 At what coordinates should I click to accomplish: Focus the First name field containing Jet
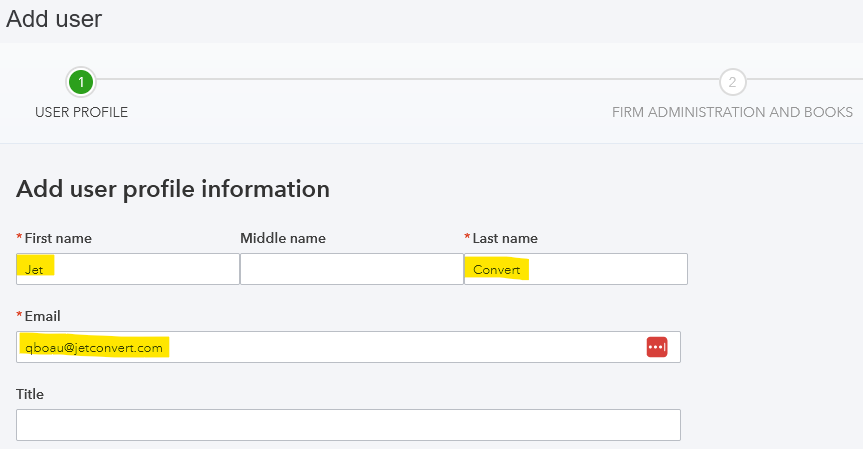click(x=128, y=269)
